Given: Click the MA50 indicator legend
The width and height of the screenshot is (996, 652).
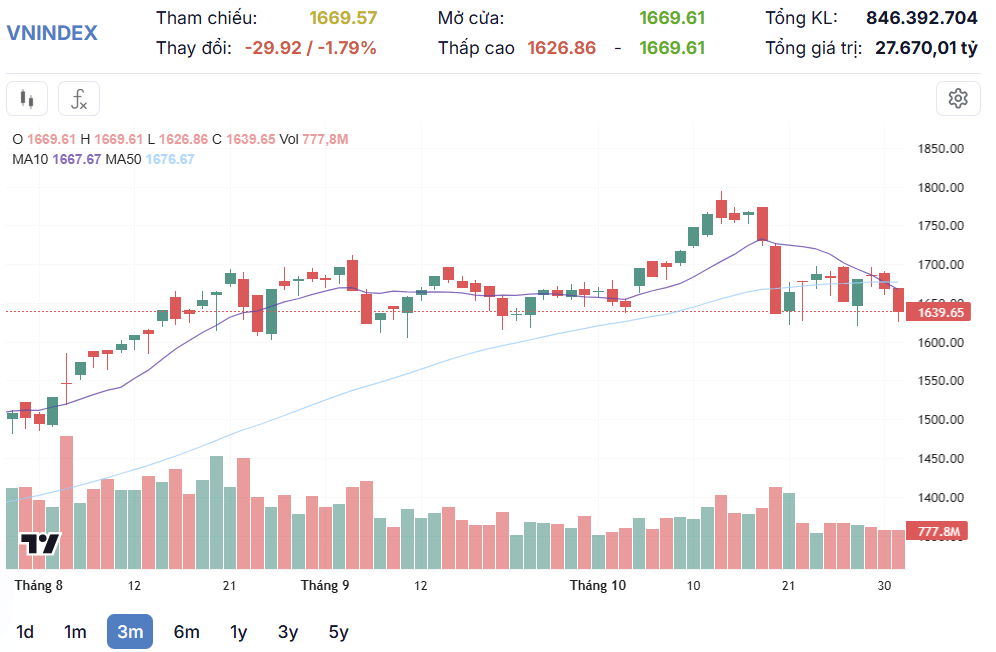Looking at the screenshot, I should point(150,160).
